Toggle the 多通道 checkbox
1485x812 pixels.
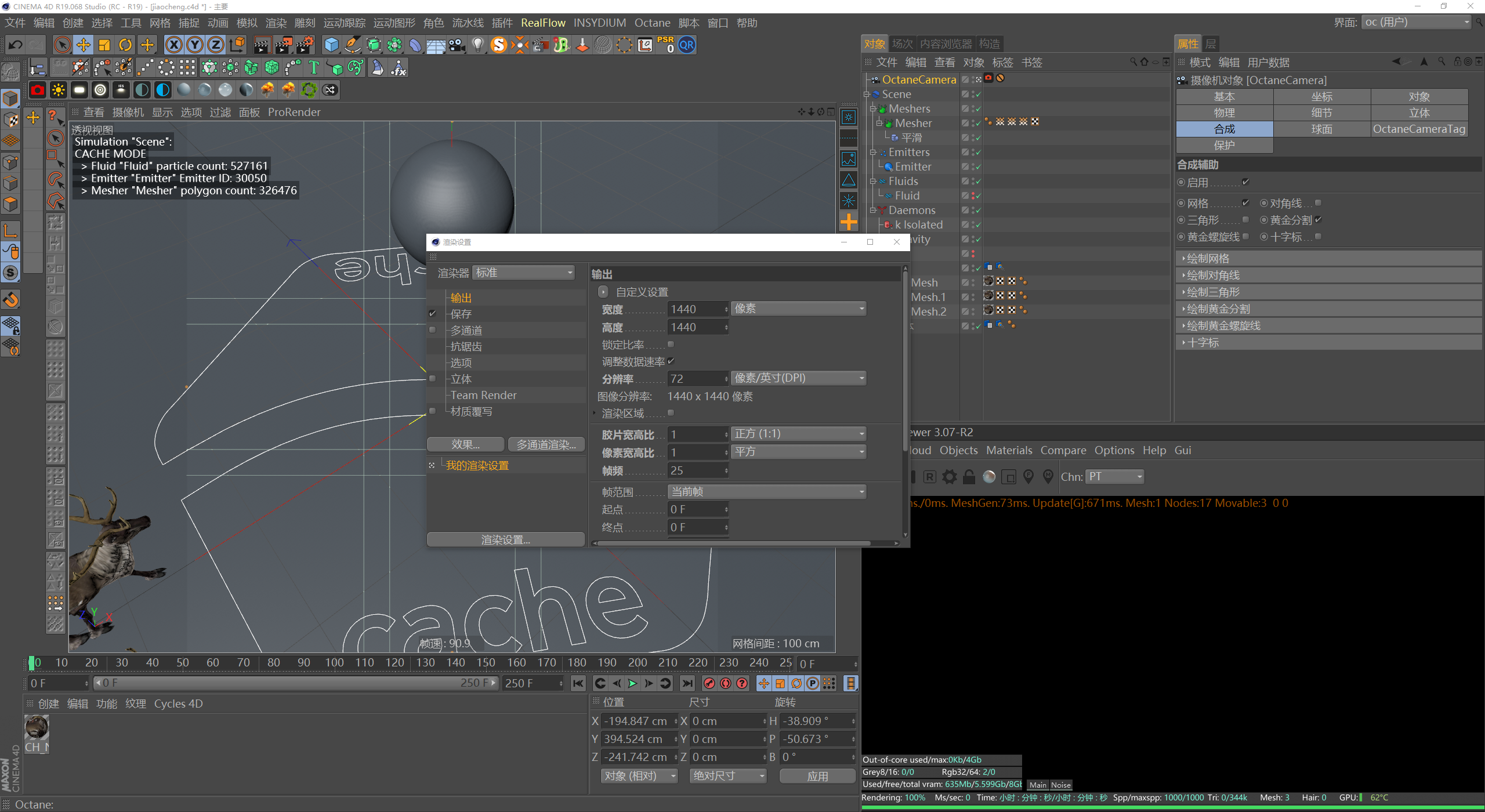pyautogui.click(x=432, y=330)
